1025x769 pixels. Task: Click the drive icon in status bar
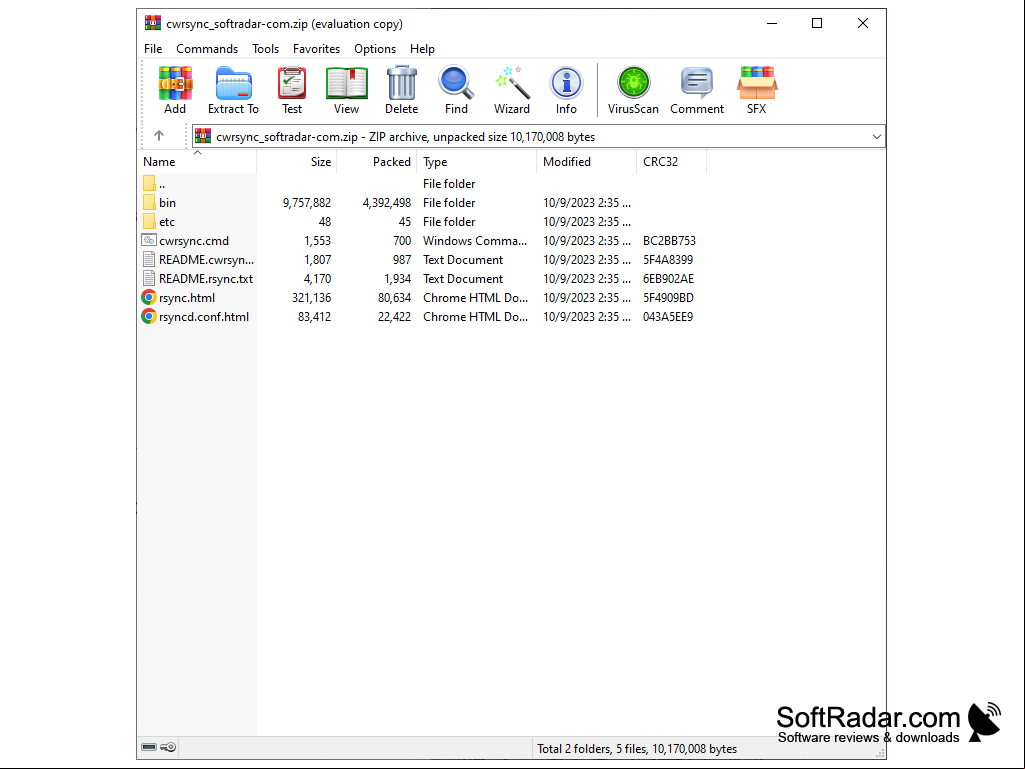[x=149, y=747]
